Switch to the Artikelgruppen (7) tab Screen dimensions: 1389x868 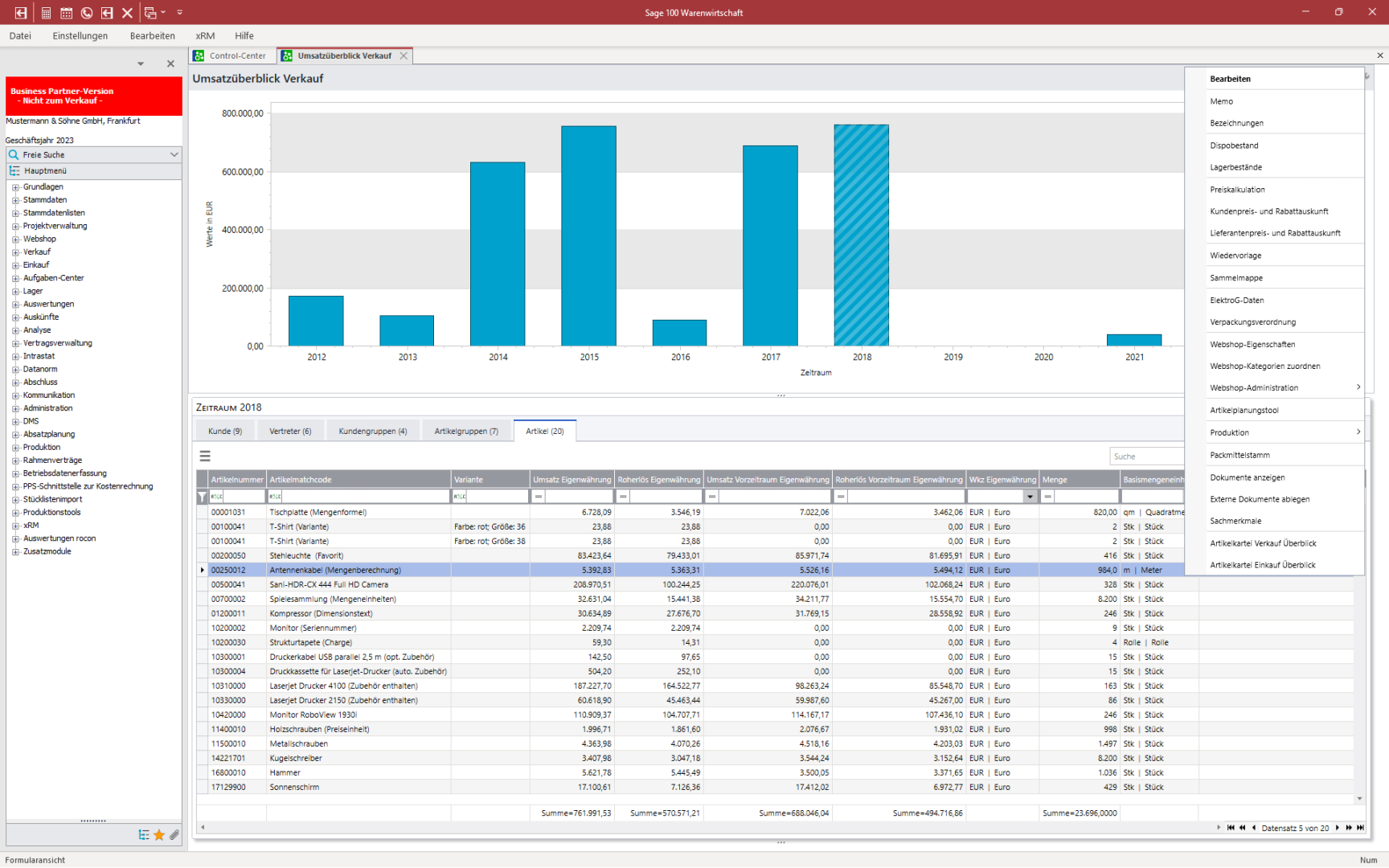click(x=466, y=432)
